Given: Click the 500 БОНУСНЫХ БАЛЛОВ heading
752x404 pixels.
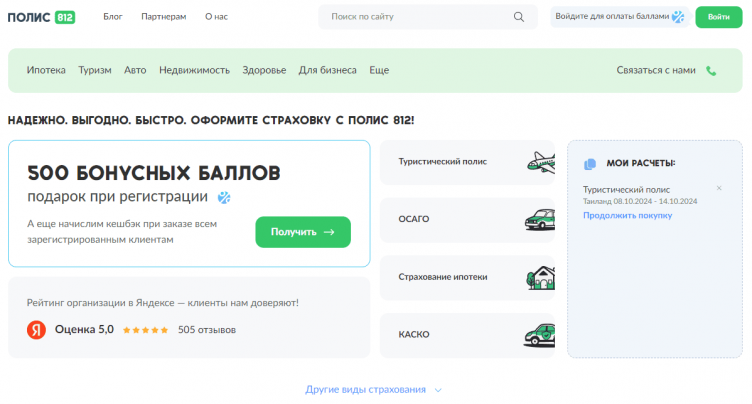Looking at the screenshot, I should (x=154, y=173).
